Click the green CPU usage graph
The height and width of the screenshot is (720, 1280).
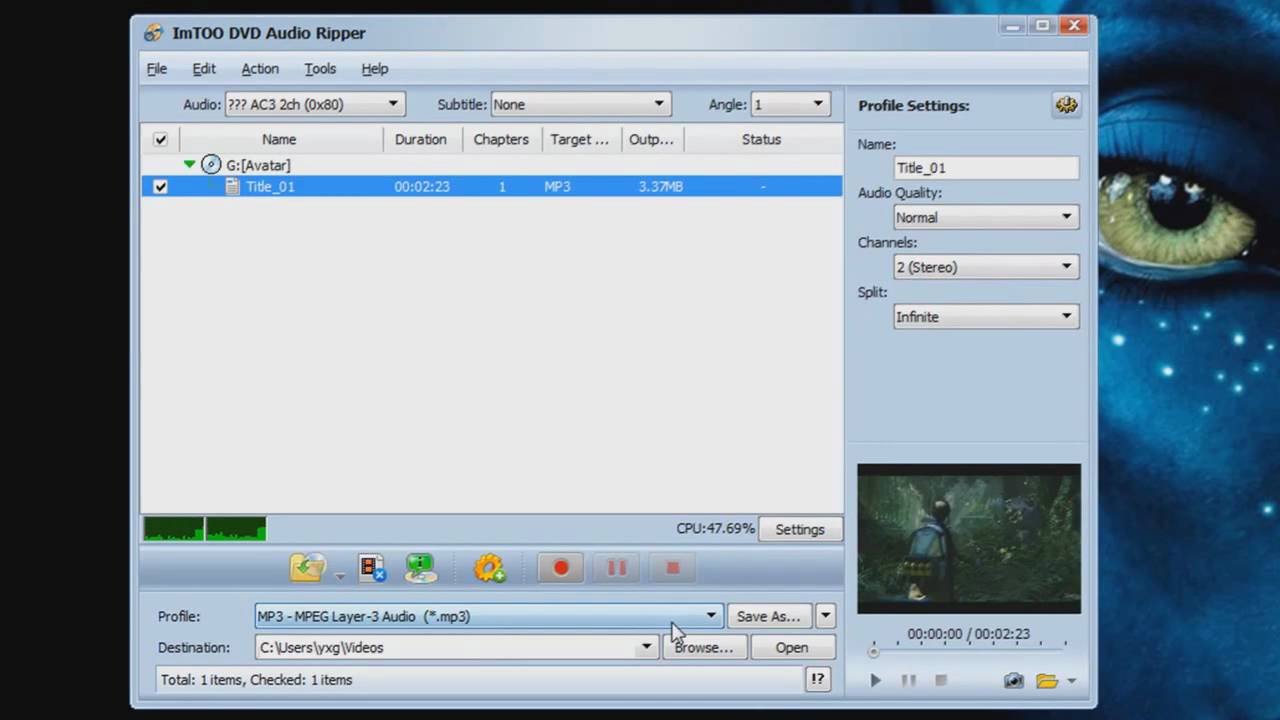pyautogui.click(x=205, y=528)
